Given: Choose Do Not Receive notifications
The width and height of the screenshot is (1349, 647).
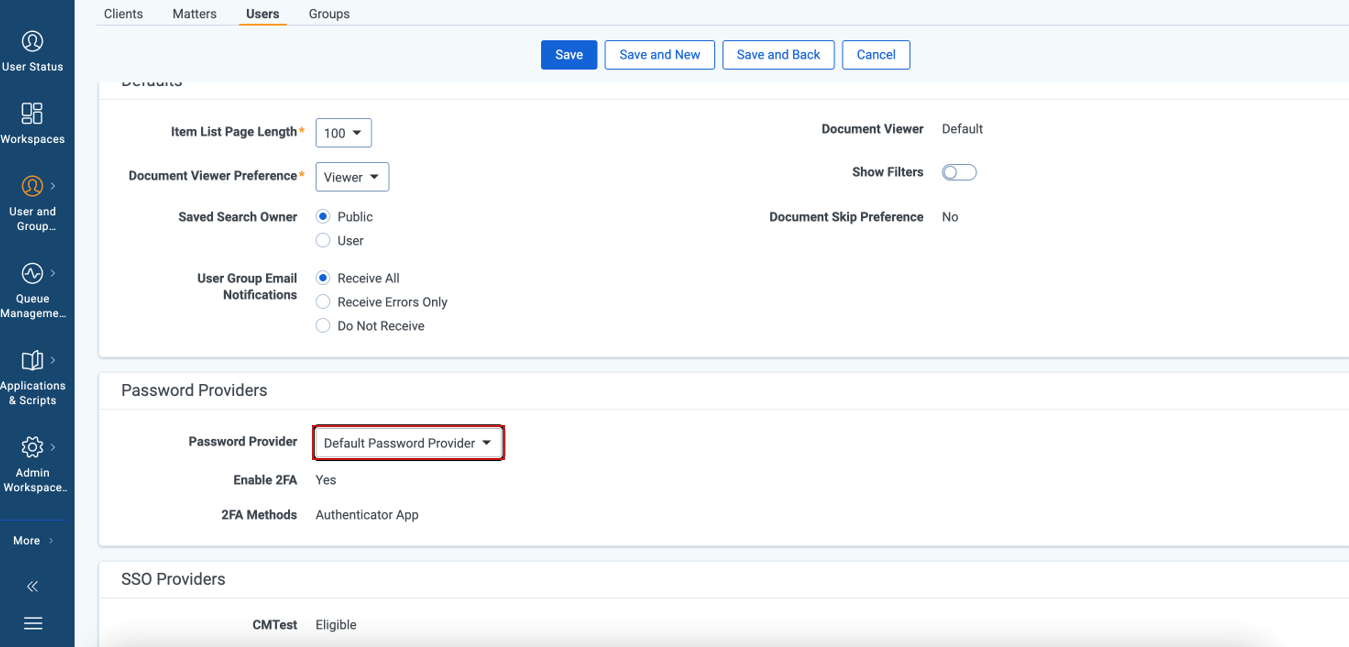Looking at the screenshot, I should coord(323,326).
